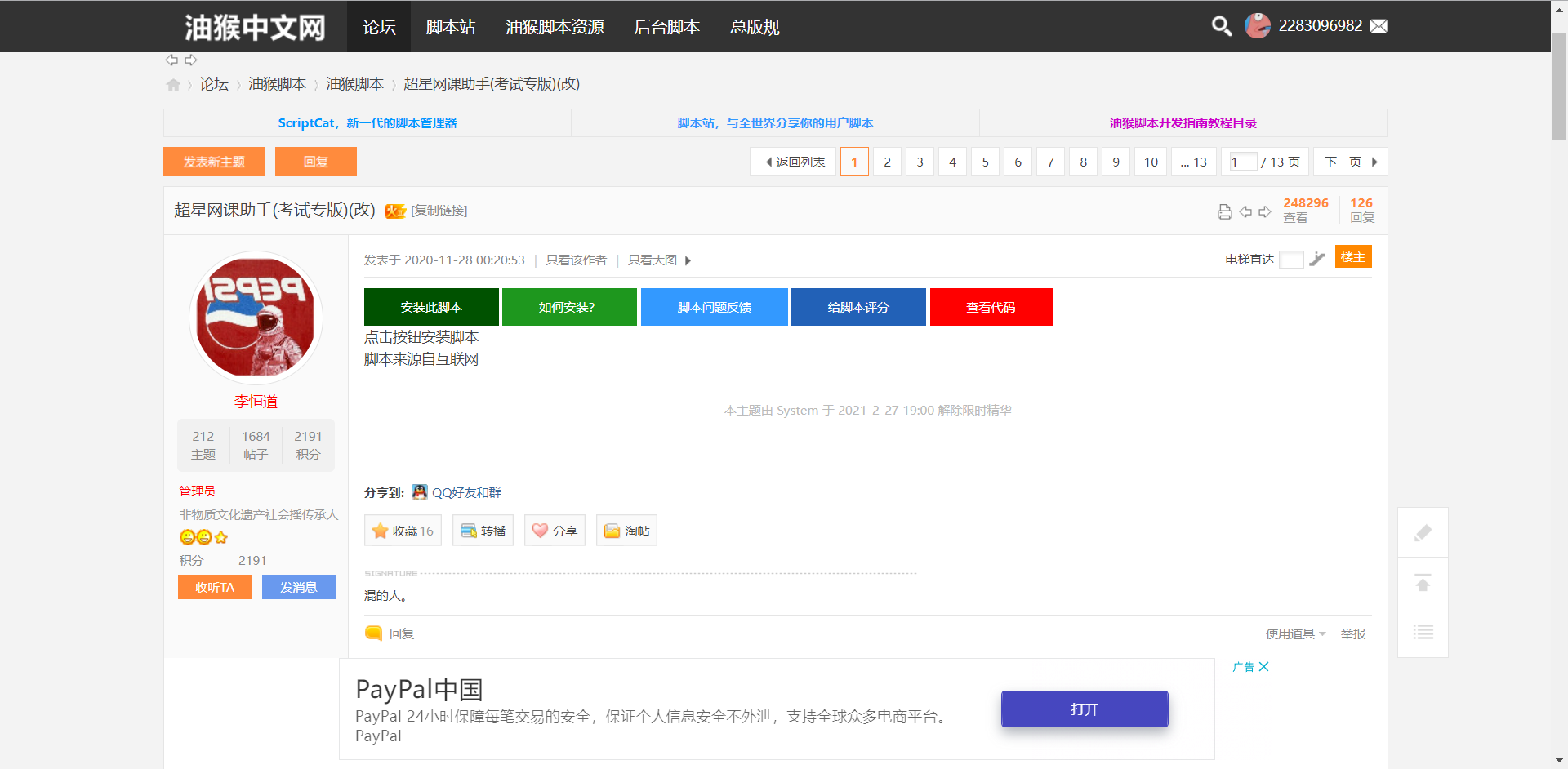This screenshot has width=1568, height=769.
Task: Click 如何安装? green button
Action: point(569,307)
